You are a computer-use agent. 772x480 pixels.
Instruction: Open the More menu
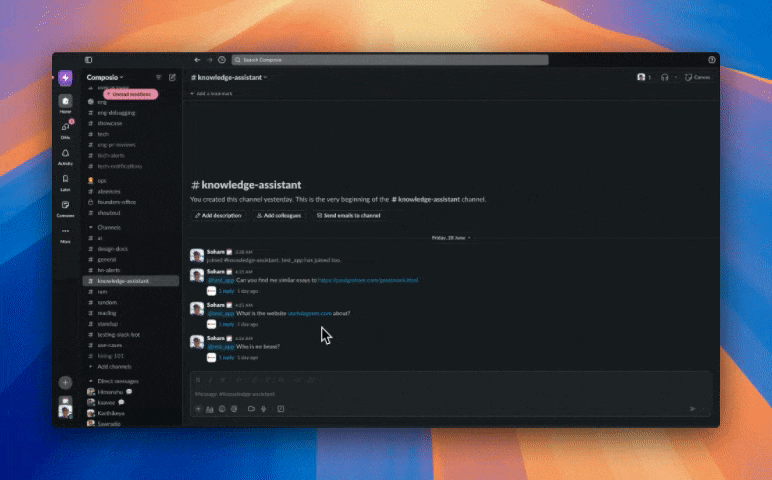pos(65,234)
